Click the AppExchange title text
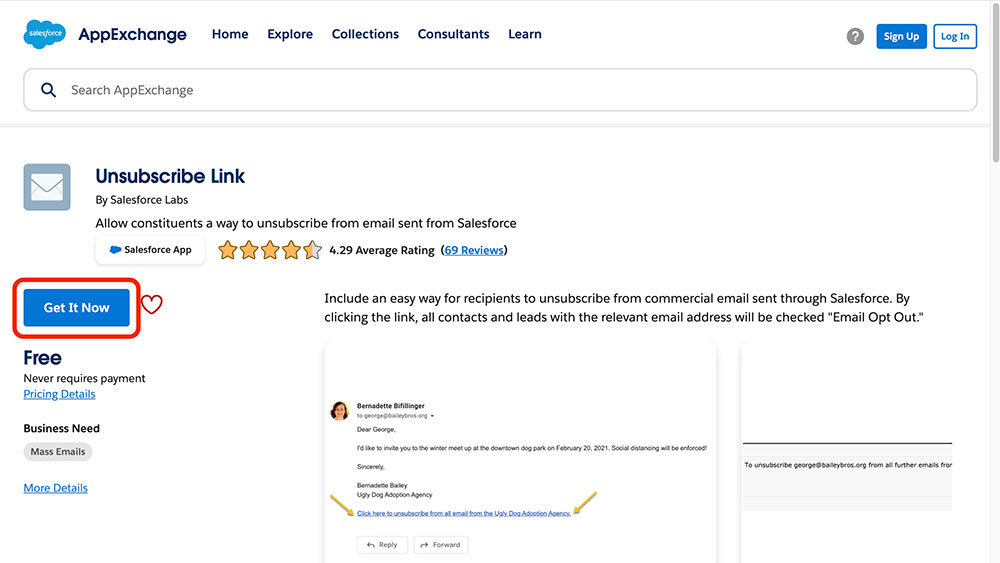The width and height of the screenshot is (1000, 563). 133,34
